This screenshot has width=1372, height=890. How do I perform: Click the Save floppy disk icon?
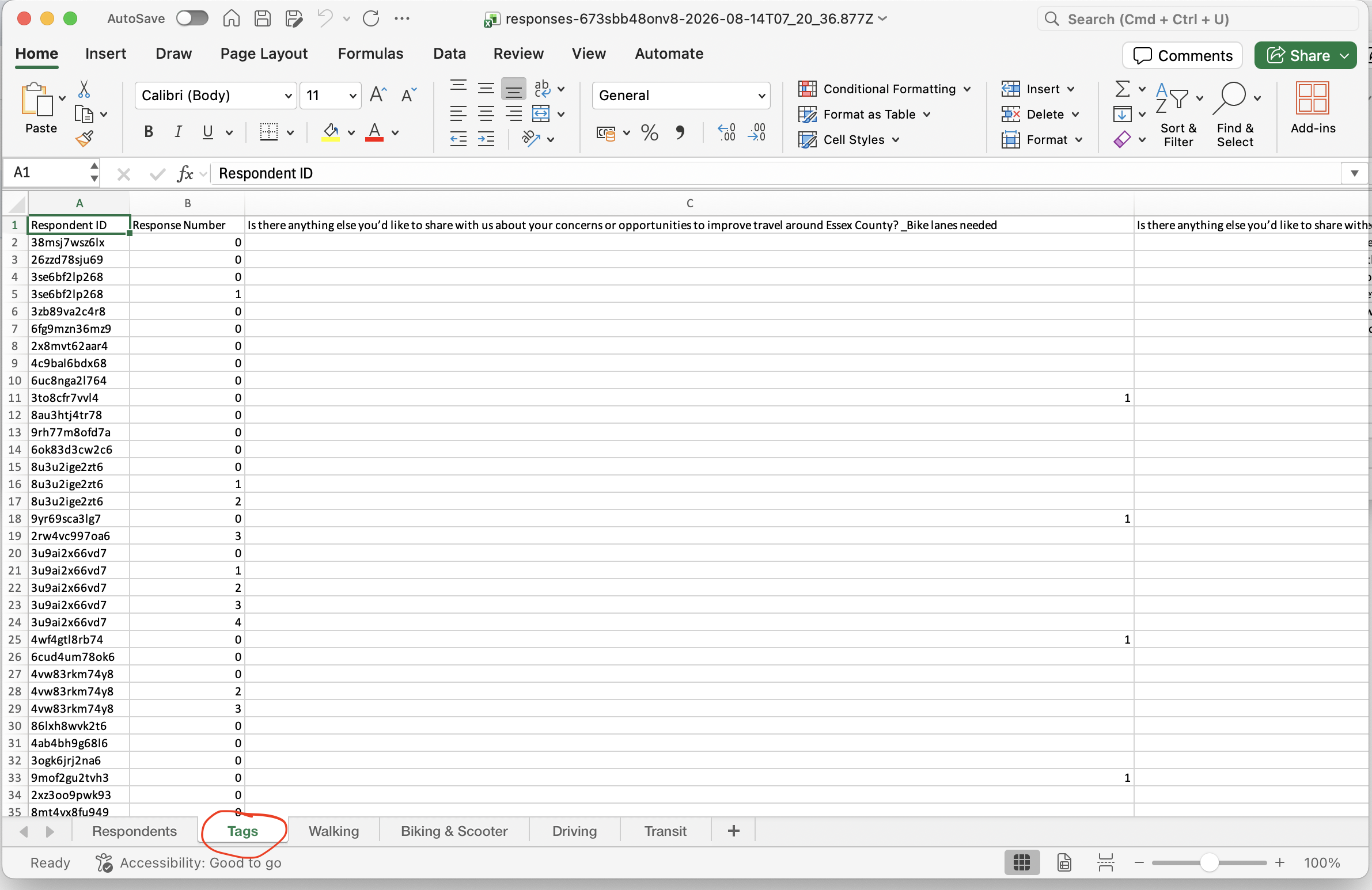click(x=262, y=18)
